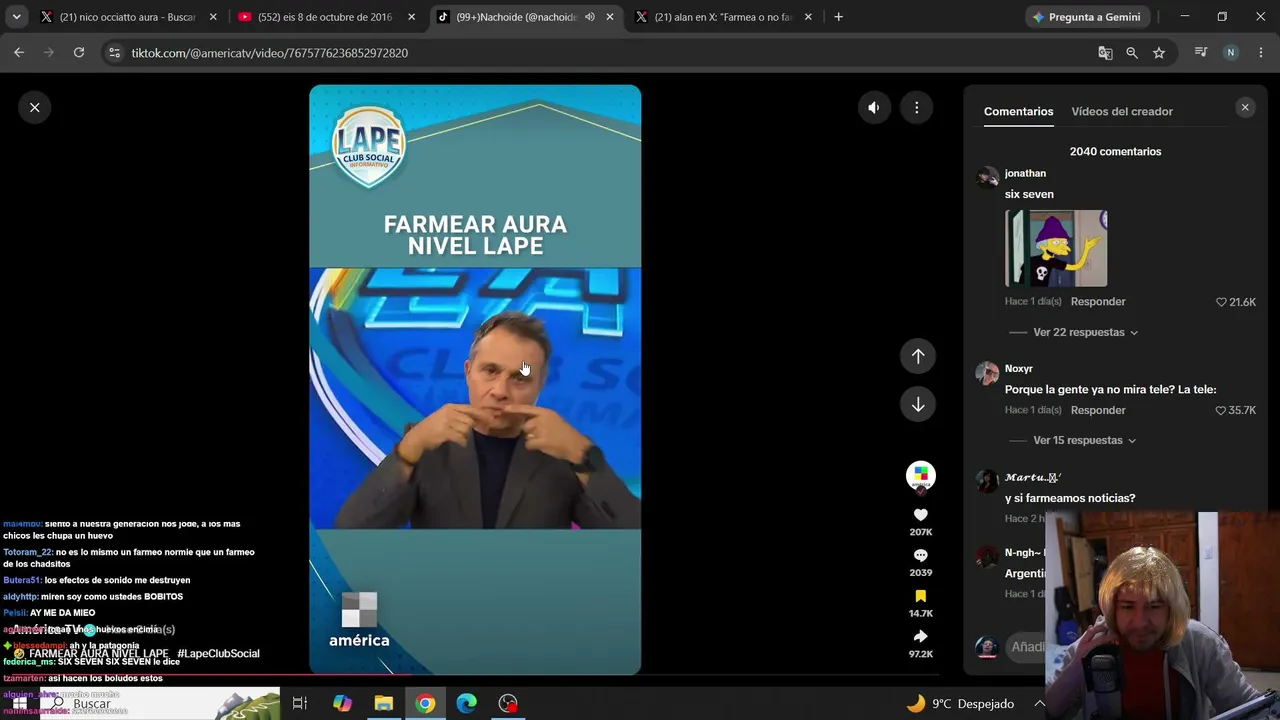Image resolution: width=1280 pixels, height=720 pixels.
Task: Switch to the 'nico occiatto aura' X tab
Action: coord(127,17)
